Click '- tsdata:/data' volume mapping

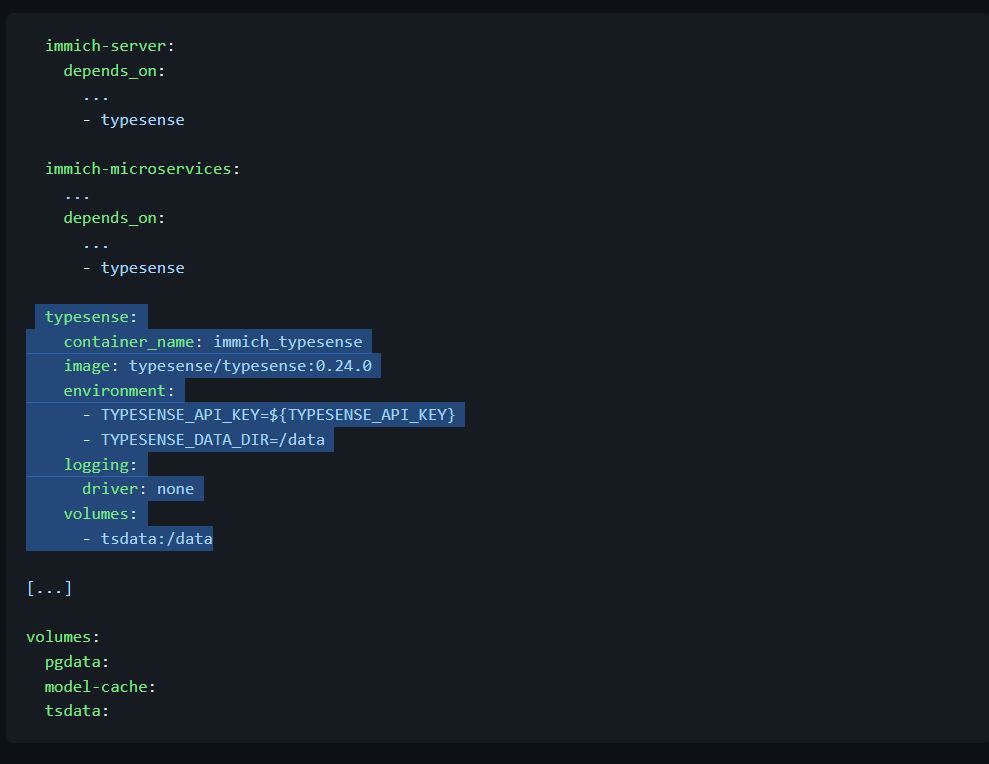(148, 539)
